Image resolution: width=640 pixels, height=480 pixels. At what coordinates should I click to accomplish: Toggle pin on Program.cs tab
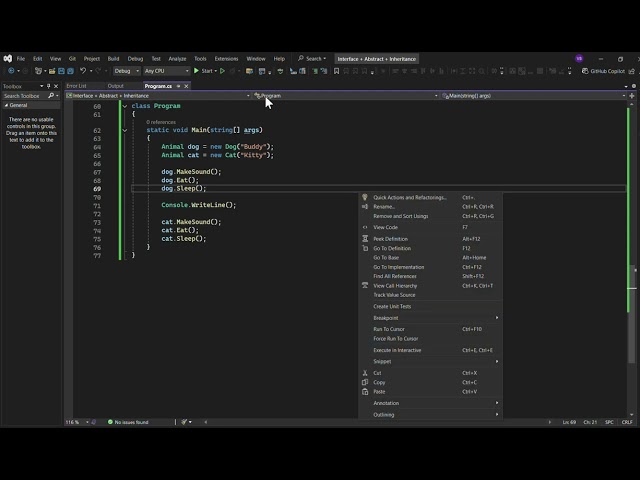[178, 86]
